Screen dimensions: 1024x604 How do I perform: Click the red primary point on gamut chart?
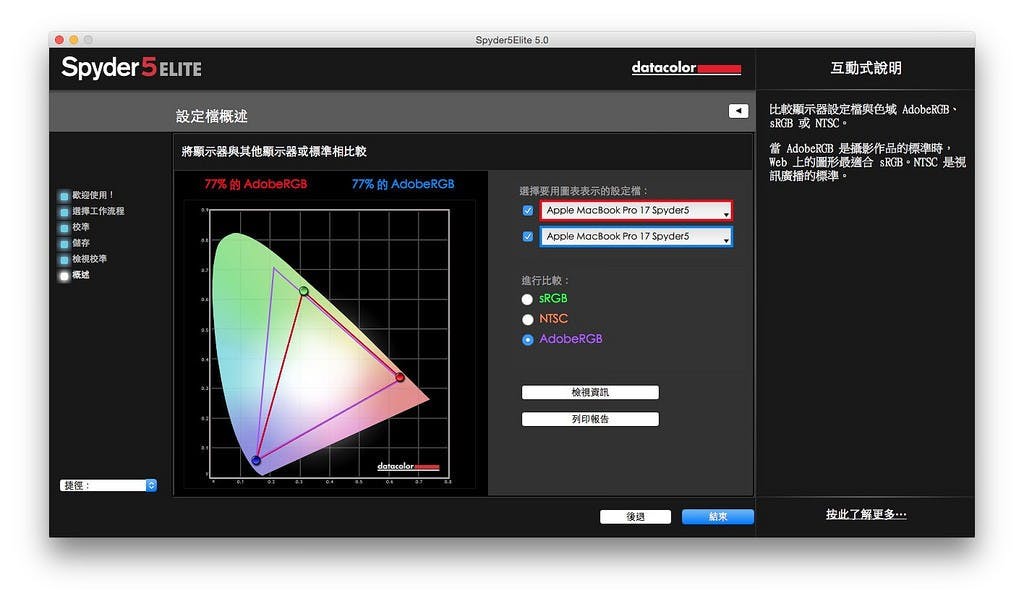pyautogui.click(x=400, y=377)
